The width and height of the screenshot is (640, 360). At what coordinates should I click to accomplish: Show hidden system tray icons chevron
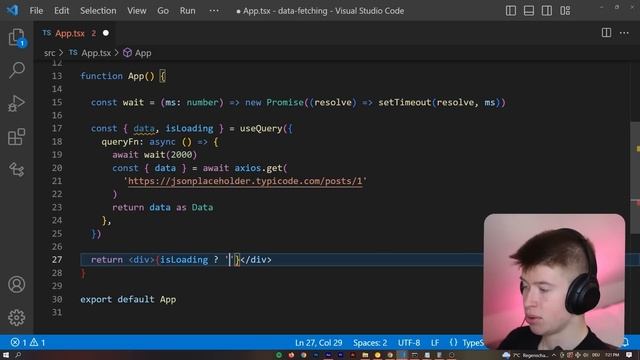pos(554,355)
